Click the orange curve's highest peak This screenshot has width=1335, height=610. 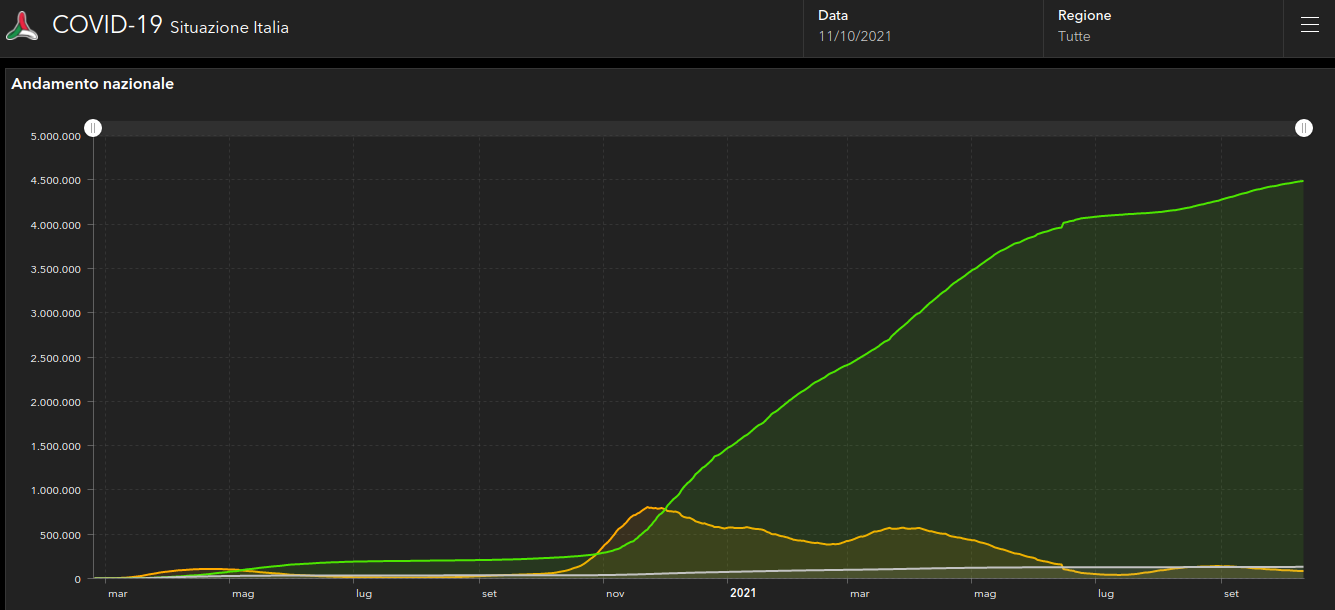coord(648,507)
